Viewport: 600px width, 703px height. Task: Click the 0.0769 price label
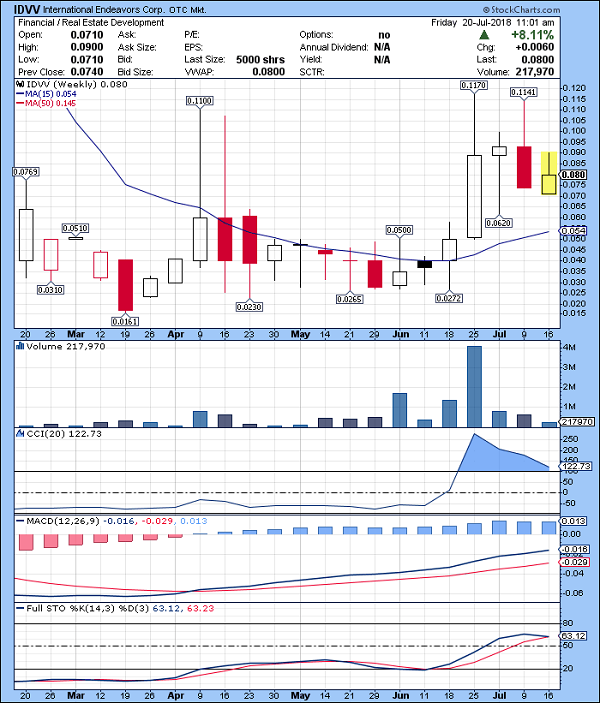pos(26,172)
